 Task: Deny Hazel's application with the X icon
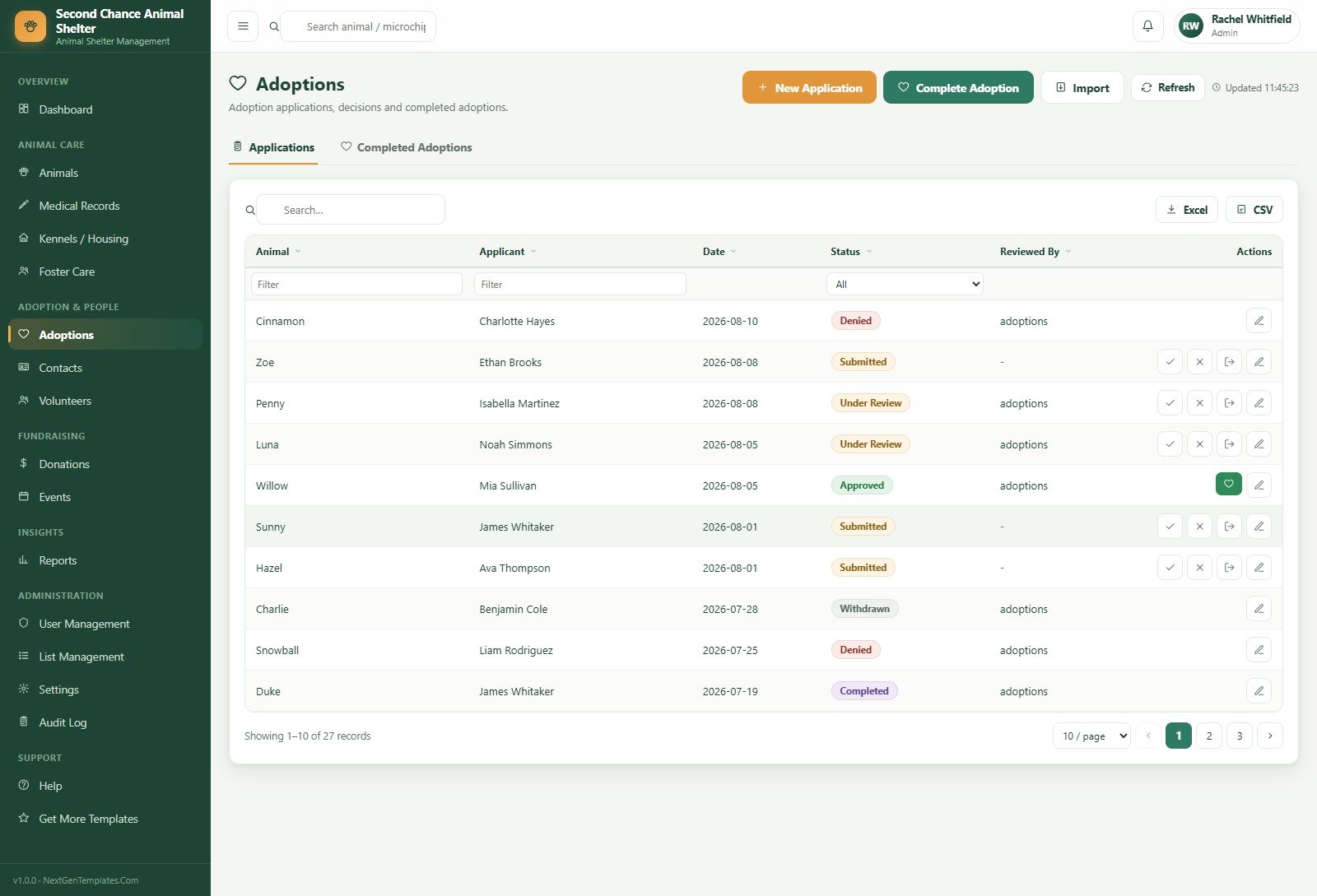point(1199,568)
